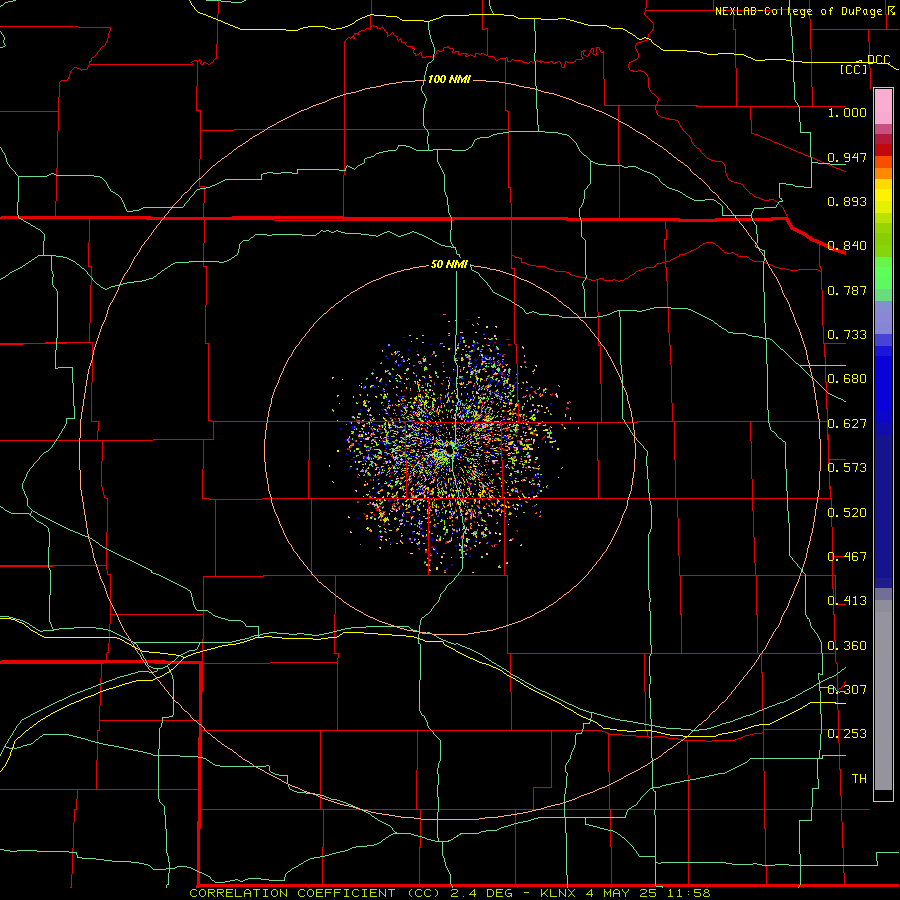Click the 0.627 scale value
Image resolution: width=900 pixels, height=900 pixels.
pyautogui.click(x=847, y=424)
